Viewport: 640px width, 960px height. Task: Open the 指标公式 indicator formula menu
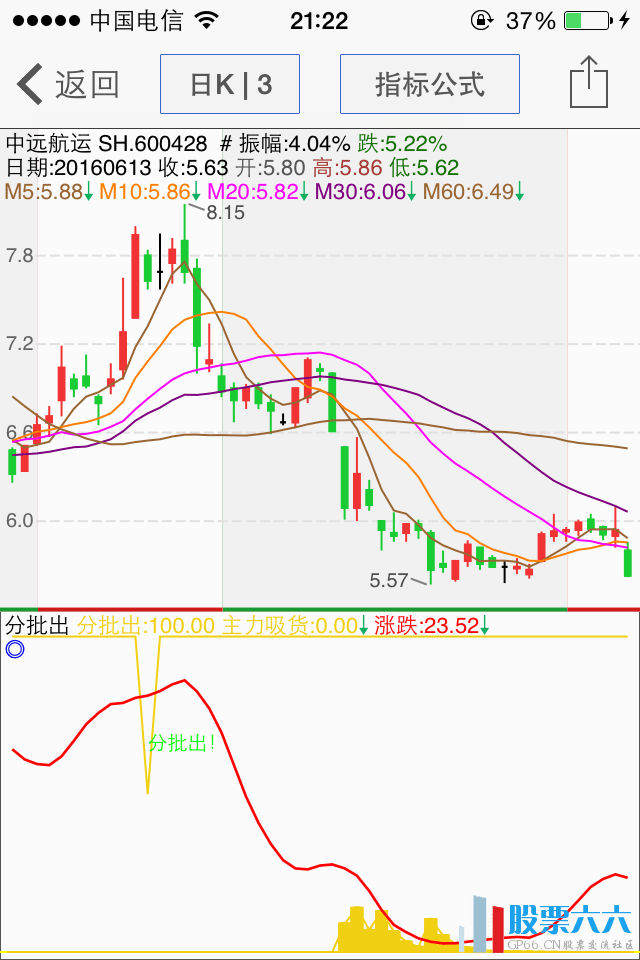(430, 84)
